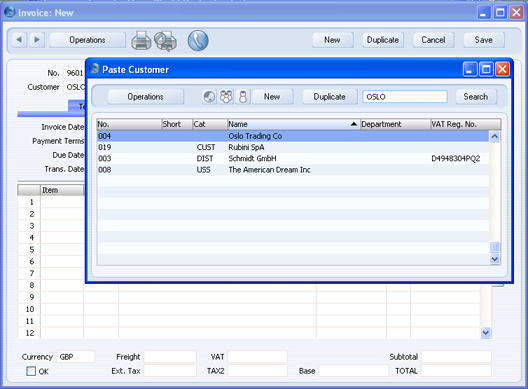Sort by VAT Reg. No. column header
Image resolution: width=528 pixels, height=389 pixels.
click(x=466, y=124)
